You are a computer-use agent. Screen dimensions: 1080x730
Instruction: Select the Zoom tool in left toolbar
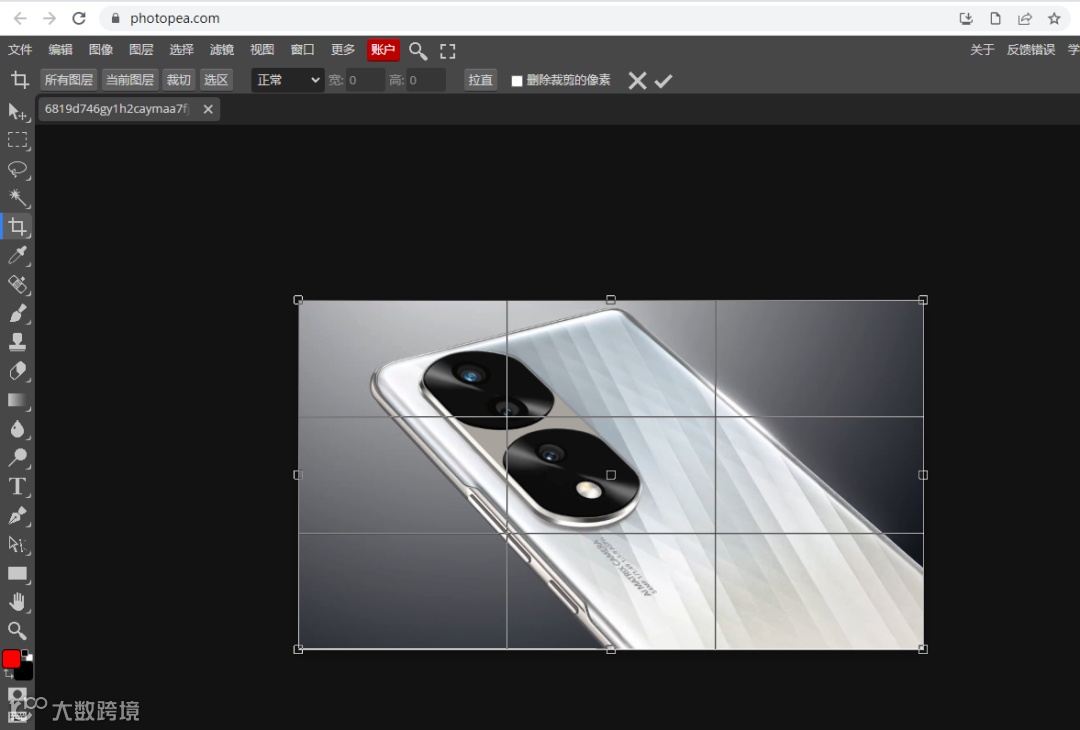17,631
